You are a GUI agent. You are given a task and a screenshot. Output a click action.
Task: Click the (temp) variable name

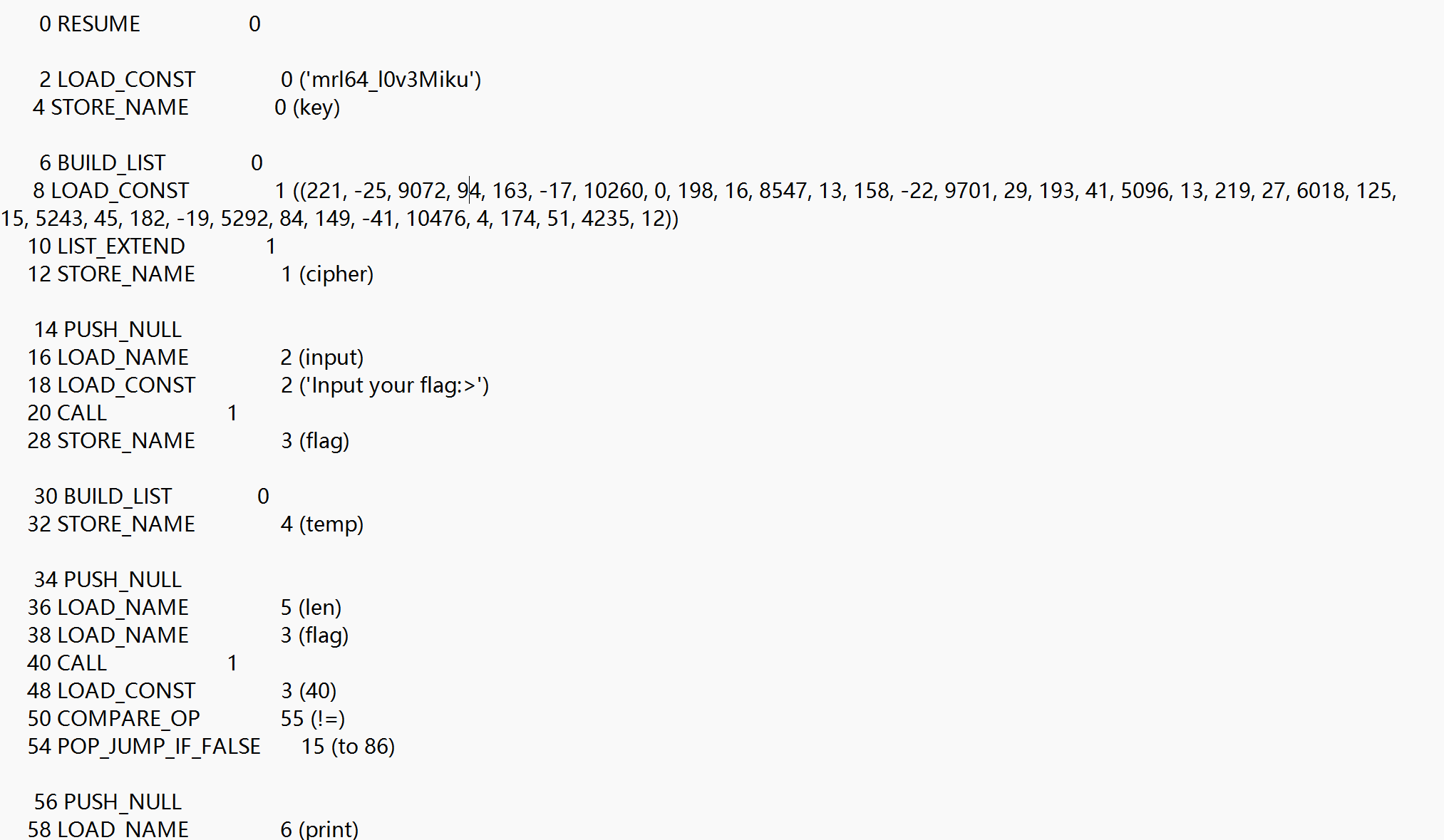click(x=331, y=524)
